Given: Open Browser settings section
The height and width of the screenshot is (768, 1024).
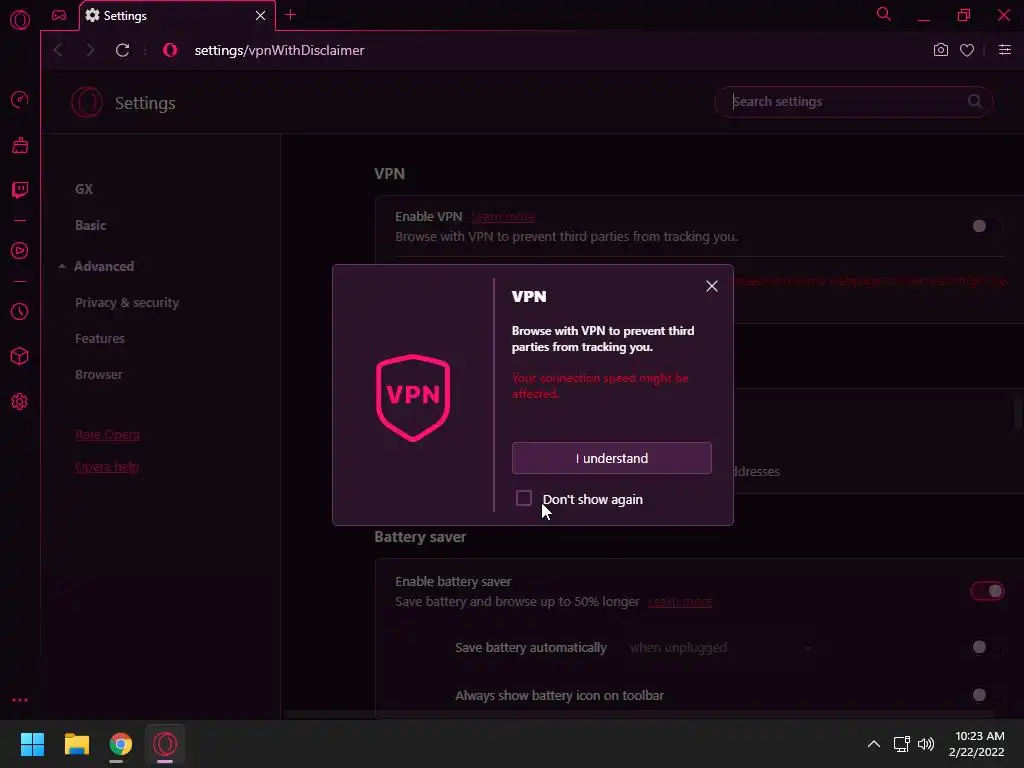Looking at the screenshot, I should [x=99, y=375].
